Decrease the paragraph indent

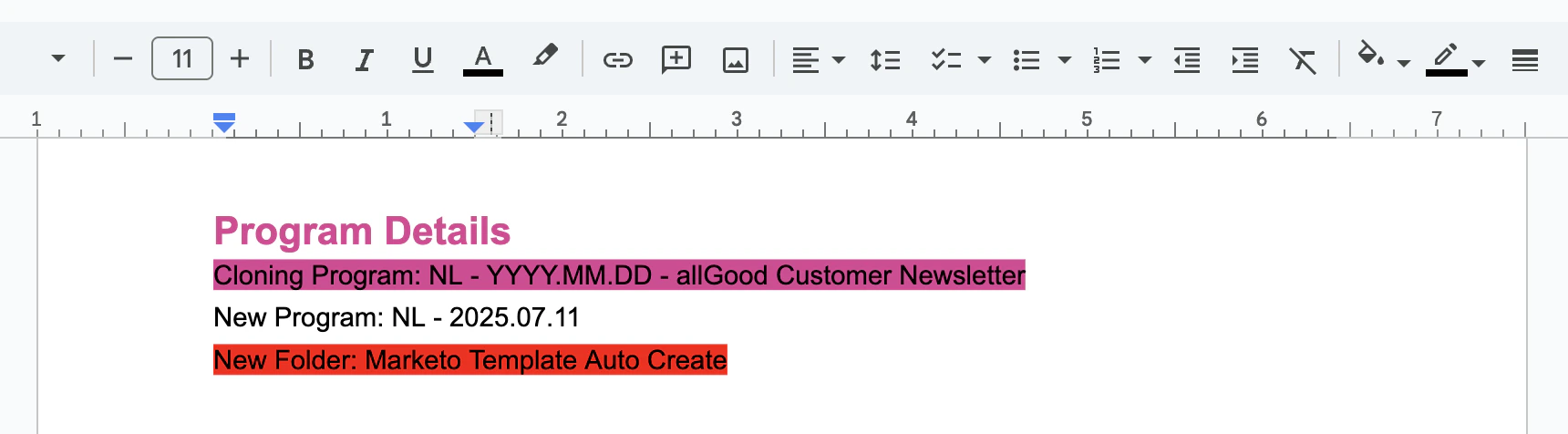(1187, 60)
